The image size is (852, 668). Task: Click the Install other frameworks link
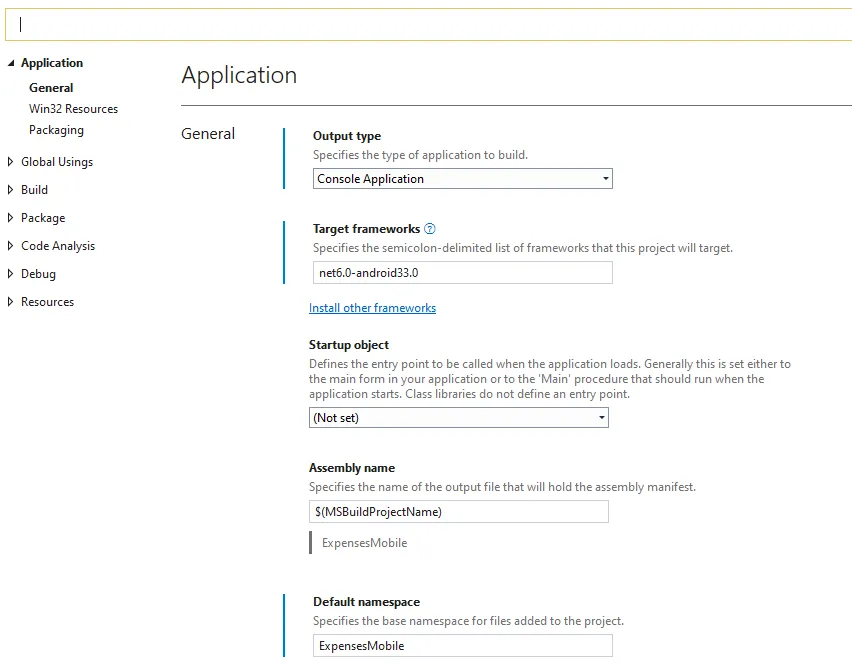pyautogui.click(x=372, y=308)
